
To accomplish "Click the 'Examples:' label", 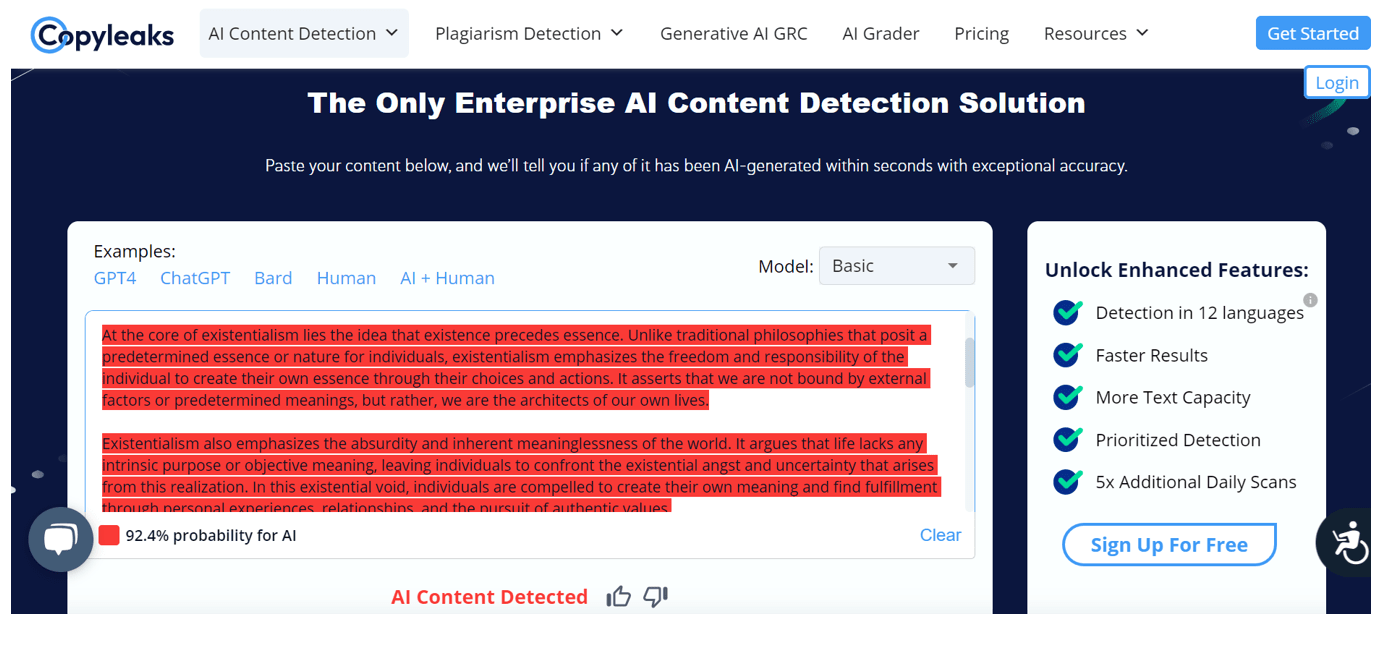I will point(134,251).
